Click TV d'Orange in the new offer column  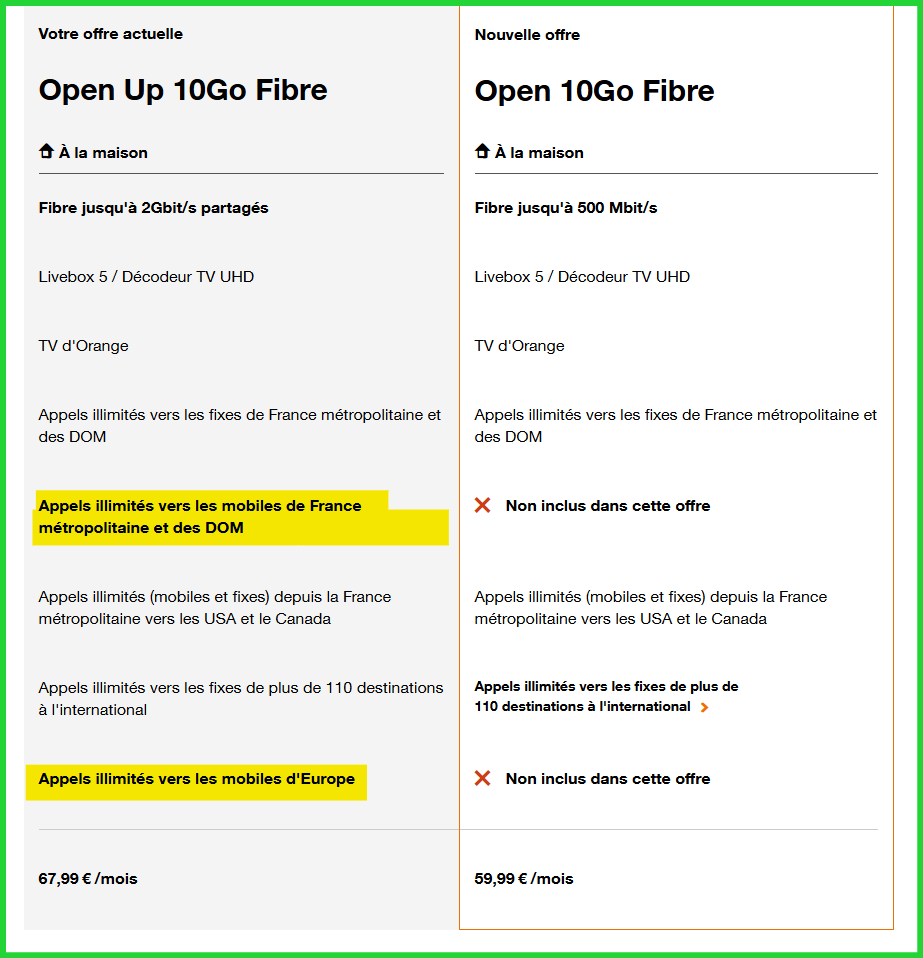(x=519, y=346)
